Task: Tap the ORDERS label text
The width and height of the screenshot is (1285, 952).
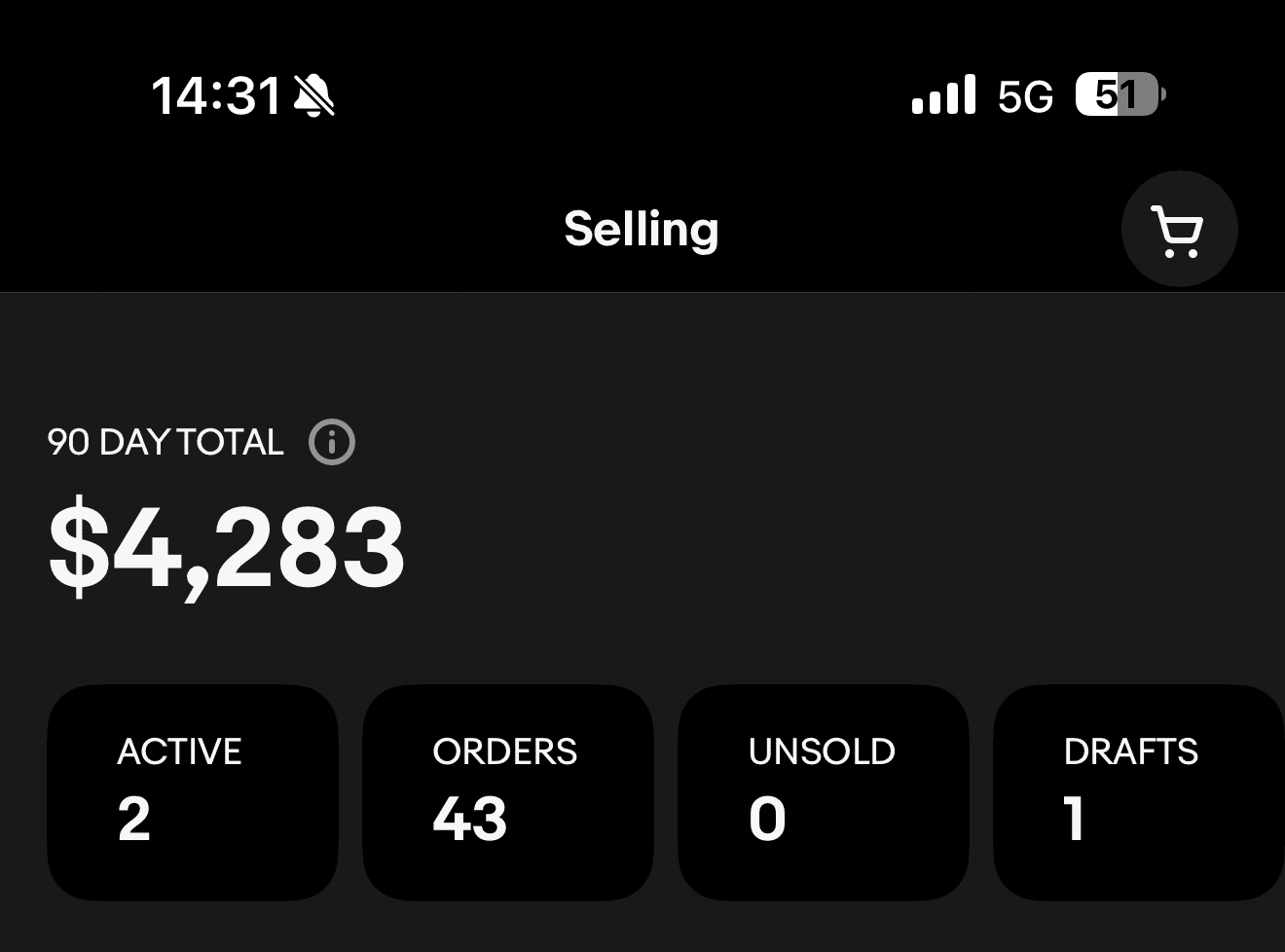Action: pyautogui.click(x=504, y=751)
